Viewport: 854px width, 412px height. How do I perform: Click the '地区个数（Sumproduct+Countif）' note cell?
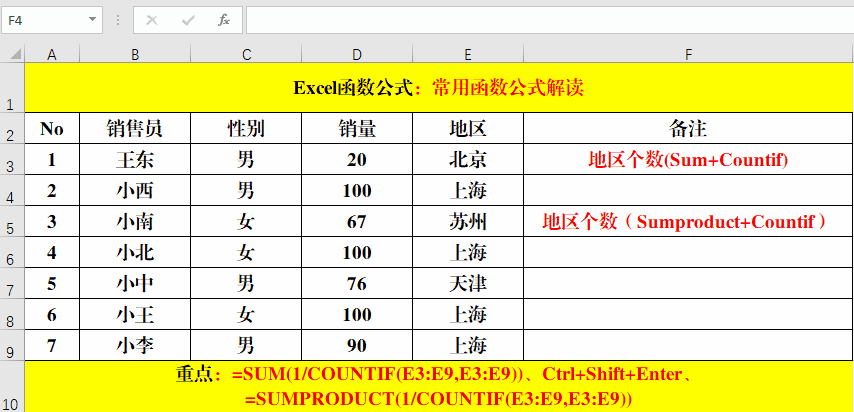(688, 221)
